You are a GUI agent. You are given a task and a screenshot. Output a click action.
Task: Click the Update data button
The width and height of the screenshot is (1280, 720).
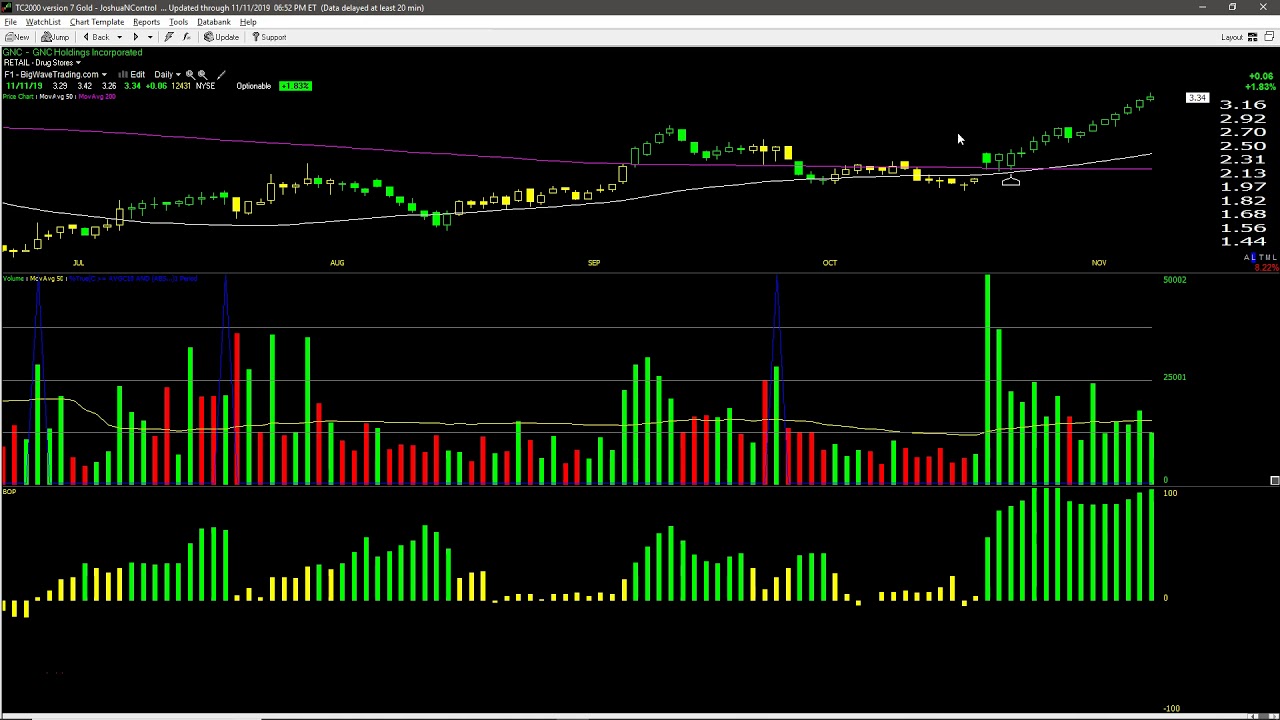click(221, 37)
